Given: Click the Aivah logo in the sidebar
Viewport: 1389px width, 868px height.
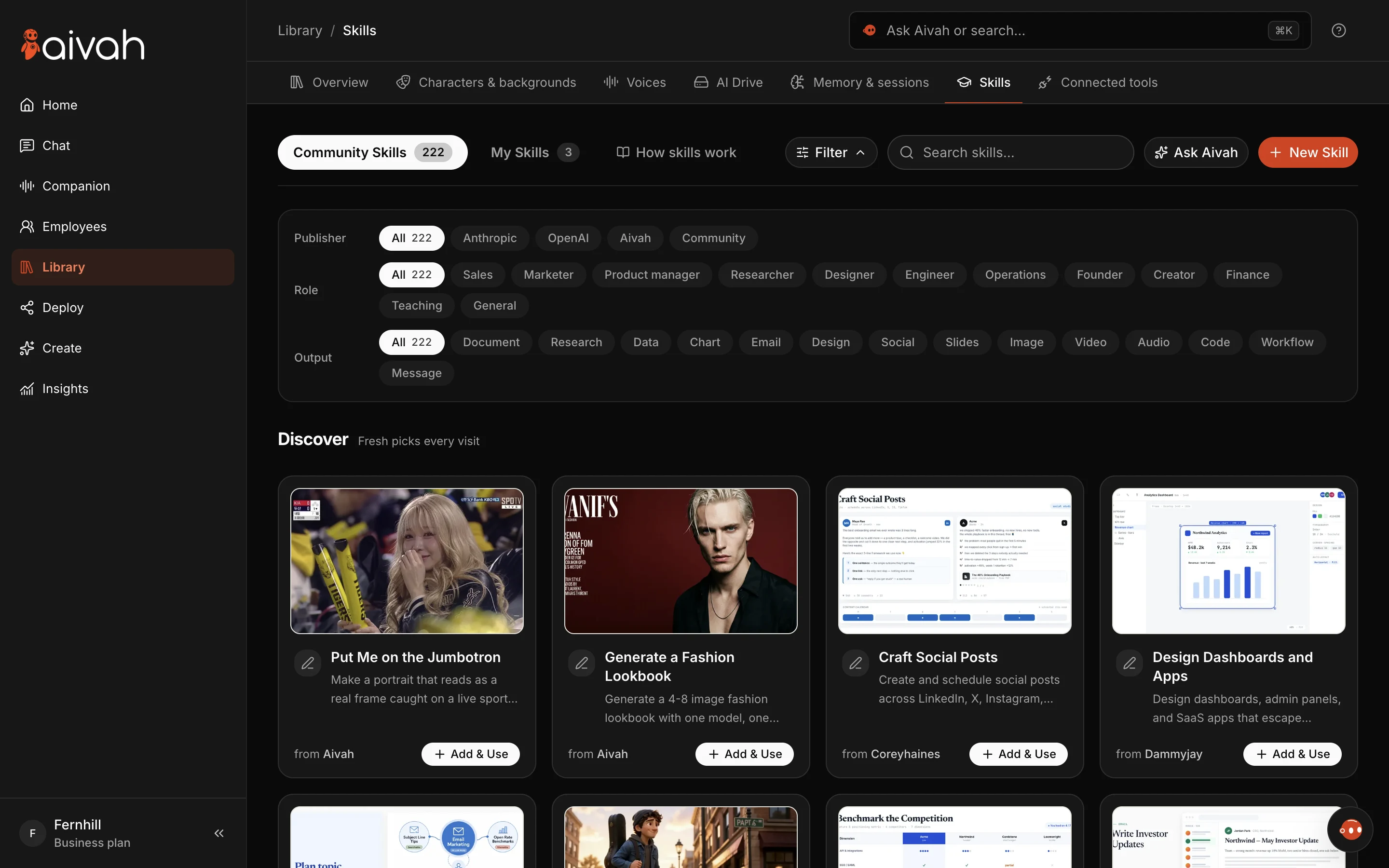Looking at the screenshot, I should 82,45.
